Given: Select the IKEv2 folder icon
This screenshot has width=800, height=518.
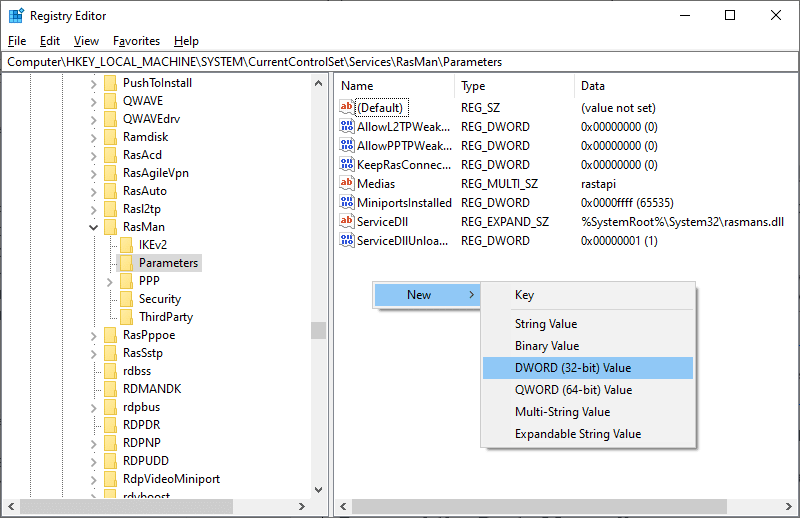Looking at the screenshot, I should (126, 245).
